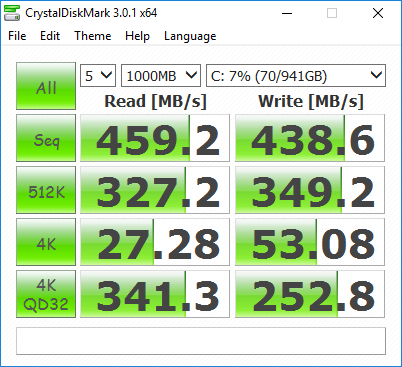Image resolution: width=402 pixels, height=367 pixels.
Task: Start the Seq sequential test
Action: coord(46,138)
